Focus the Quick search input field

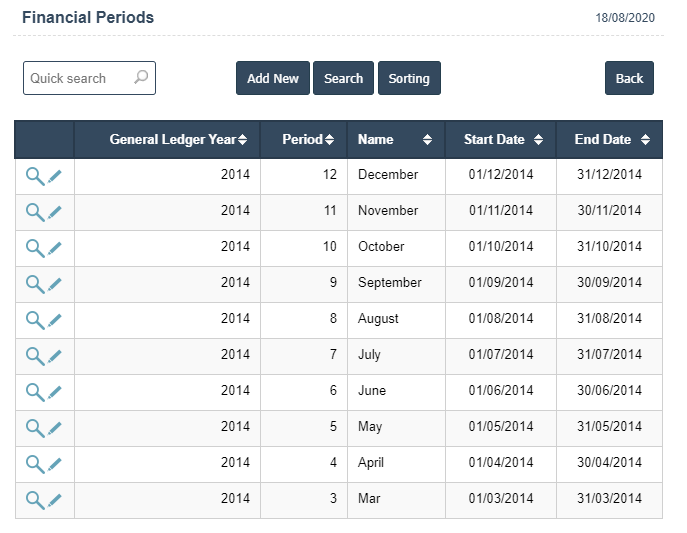[x=78, y=78]
